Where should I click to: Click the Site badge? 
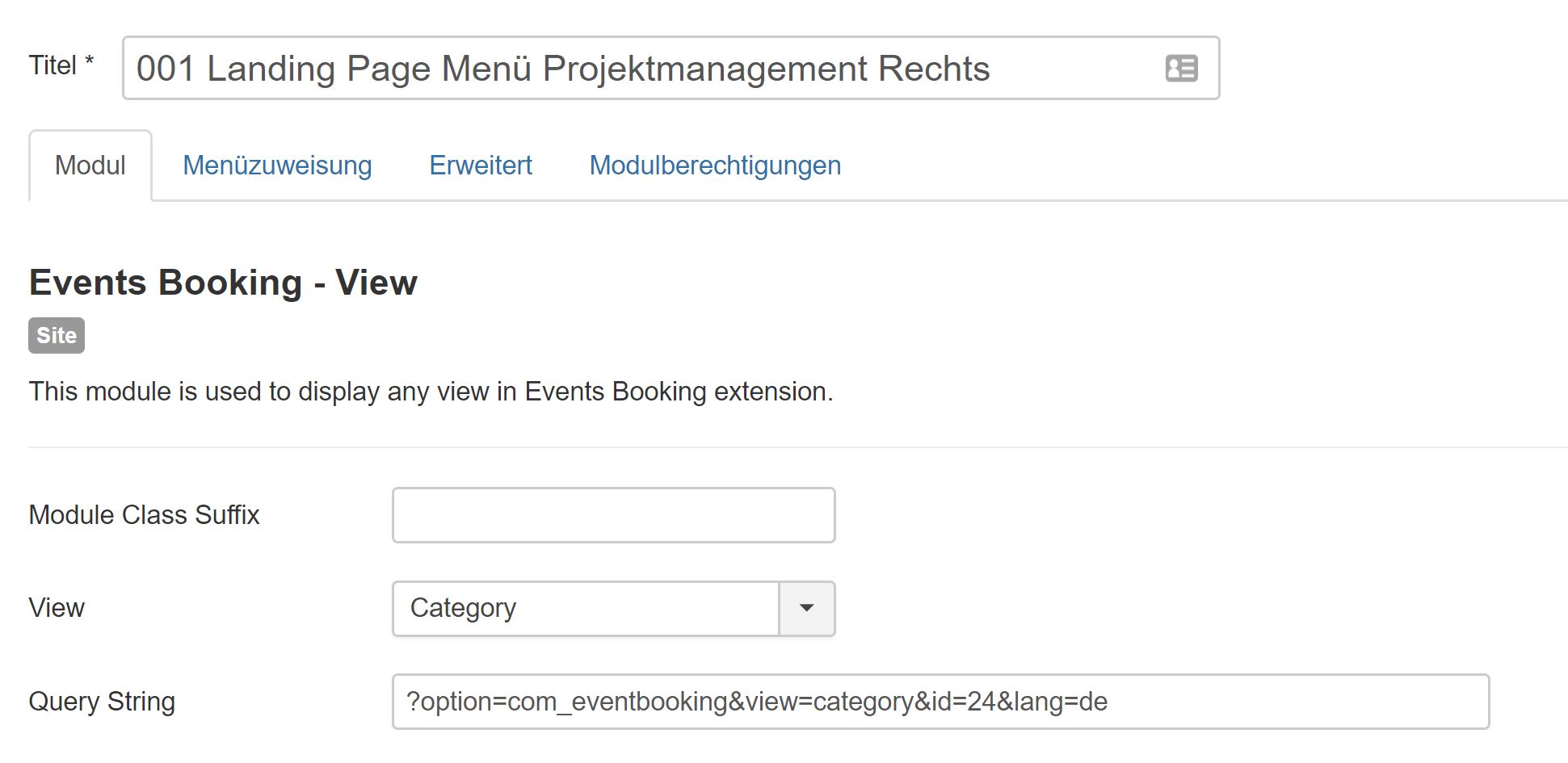(57, 335)
